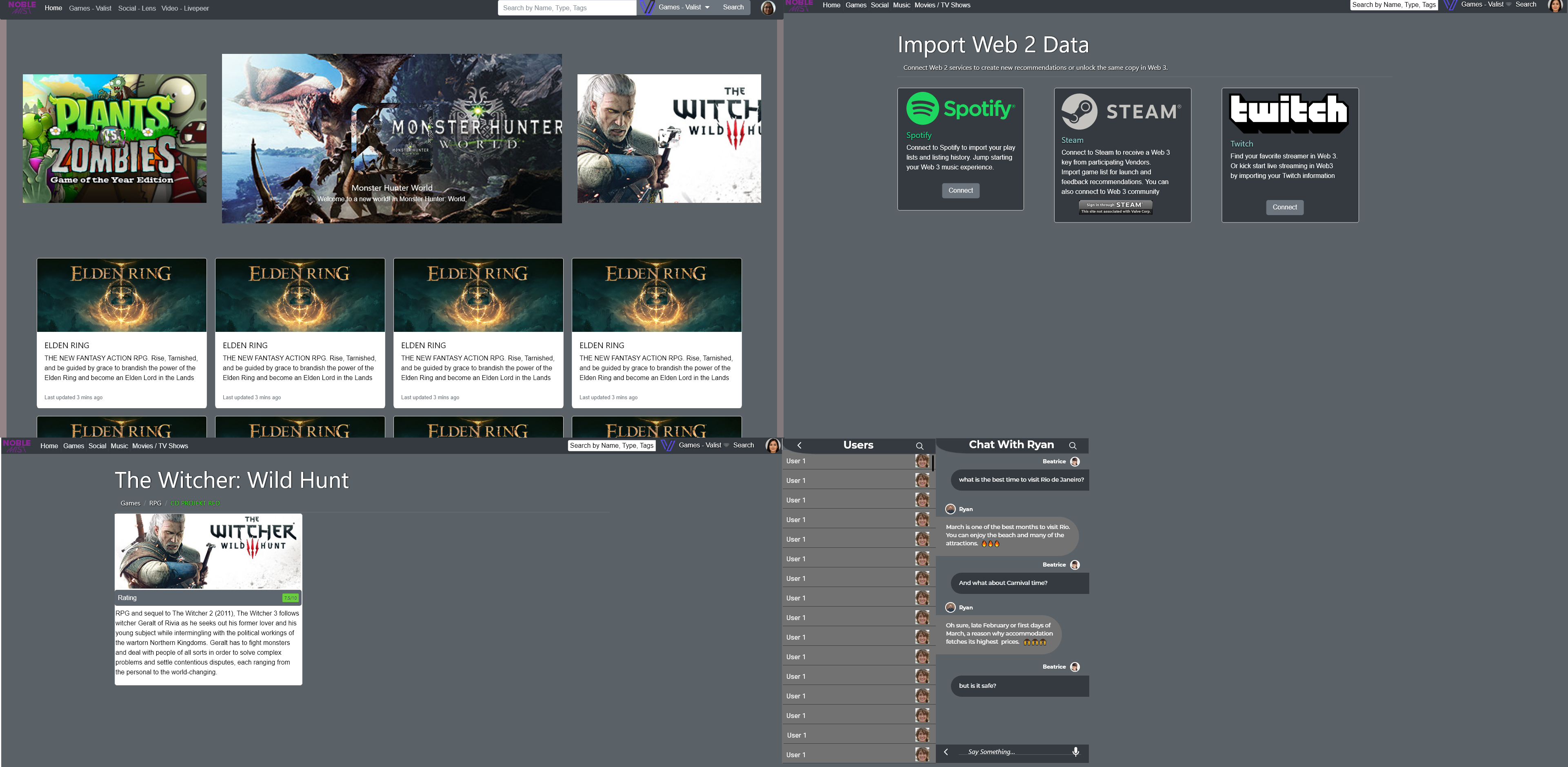Tap the microphone icon in the chat input bar

click(1075, 752)
